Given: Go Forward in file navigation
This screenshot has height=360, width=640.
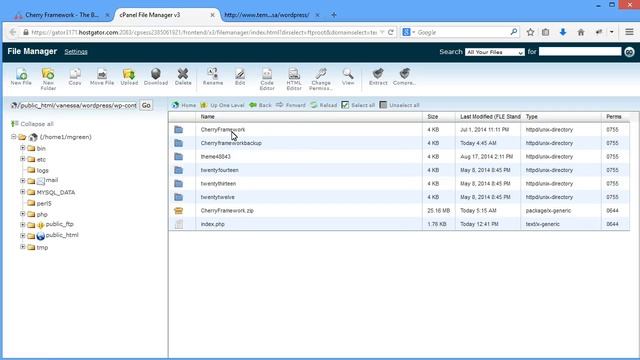Looking at the screenshot, I should pyautogui.click(x=291, y=105).
